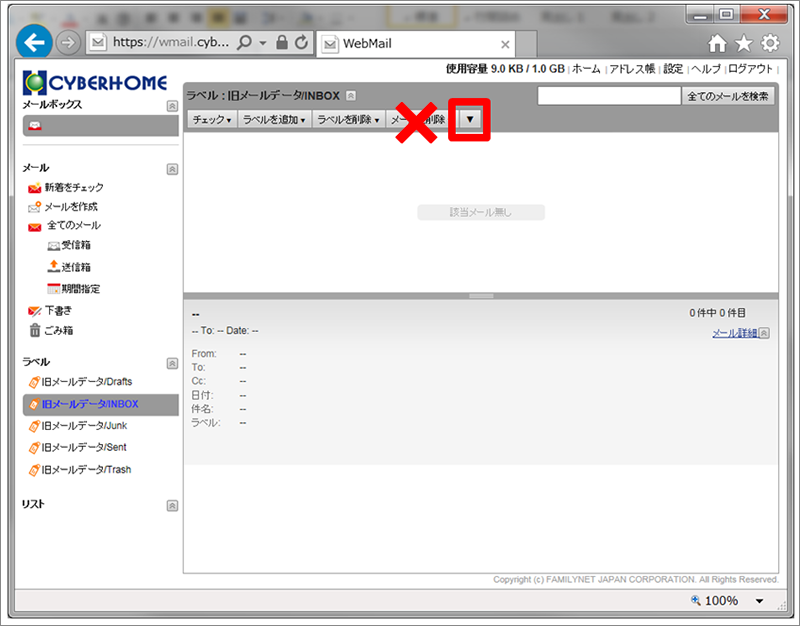Screen dimensions: 800x626
Task: Open the ラベルを追加 dropdown
Action: pos(273,120)
